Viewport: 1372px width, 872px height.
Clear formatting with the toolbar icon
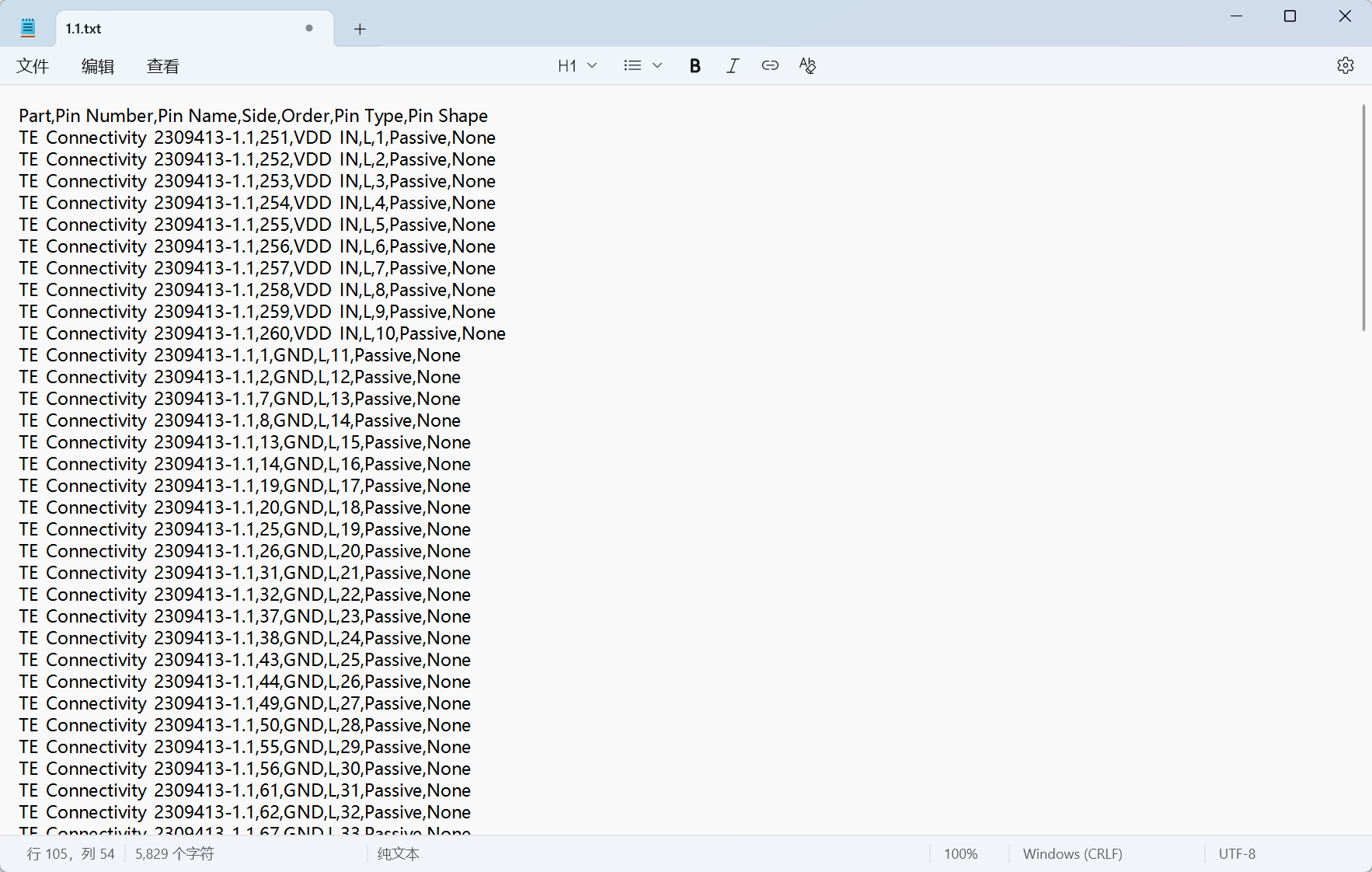click(807, 66)
